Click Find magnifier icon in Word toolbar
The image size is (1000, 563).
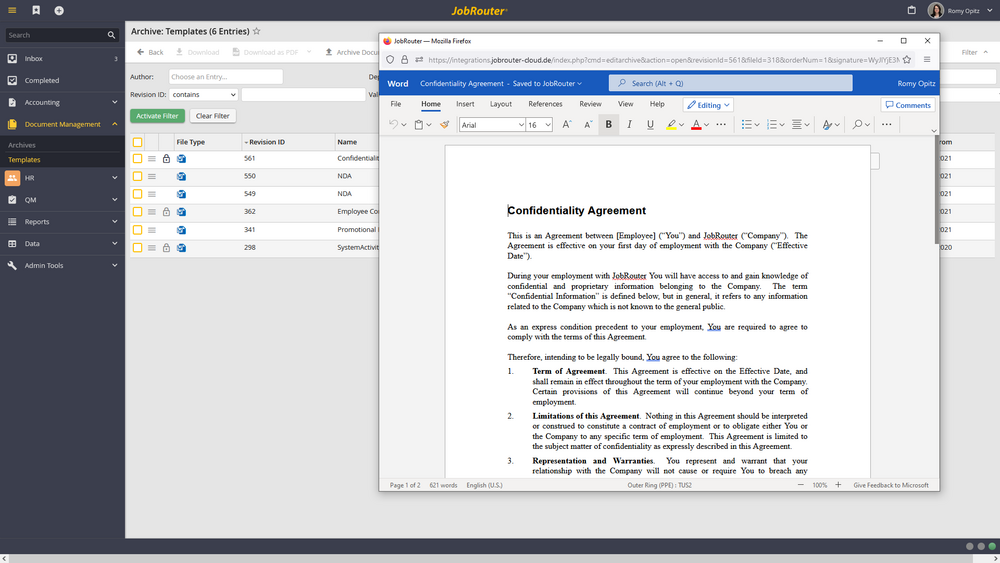(857, 124)
